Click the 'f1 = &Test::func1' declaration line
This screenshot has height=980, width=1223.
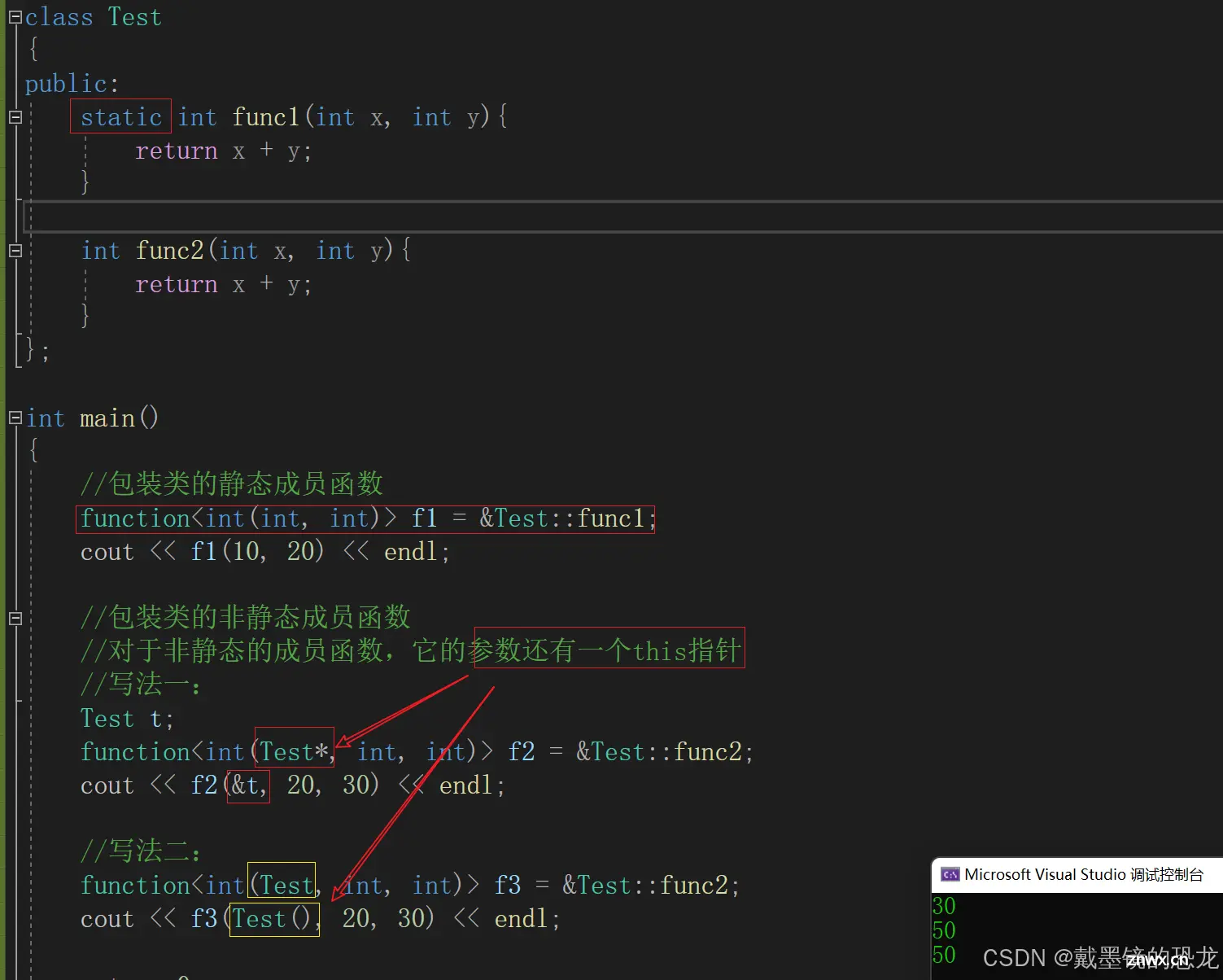(x=367, y=518)
